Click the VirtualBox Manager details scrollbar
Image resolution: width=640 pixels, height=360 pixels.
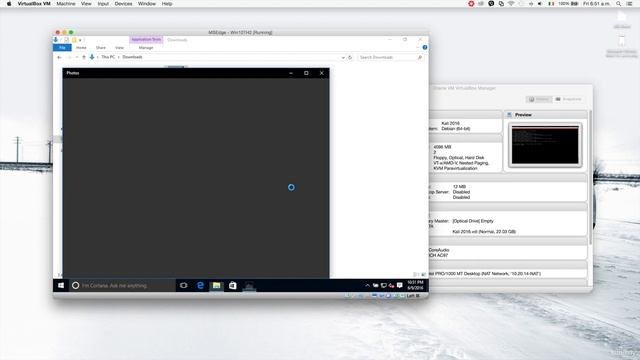(590, 178)
